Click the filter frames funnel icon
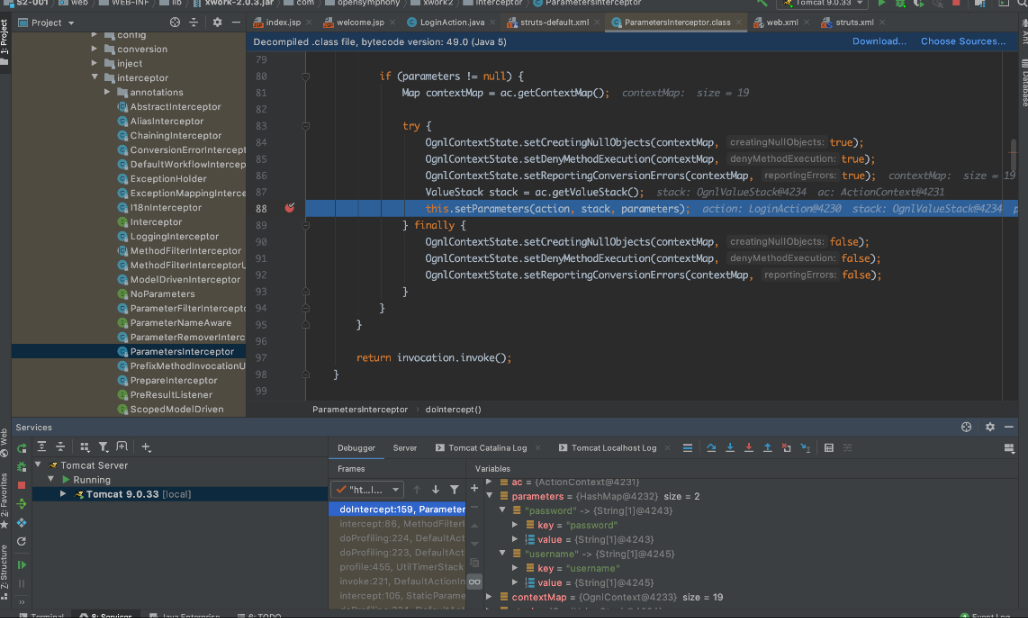Viewport: 1028px width, 618px height. (x=454, y=489)
